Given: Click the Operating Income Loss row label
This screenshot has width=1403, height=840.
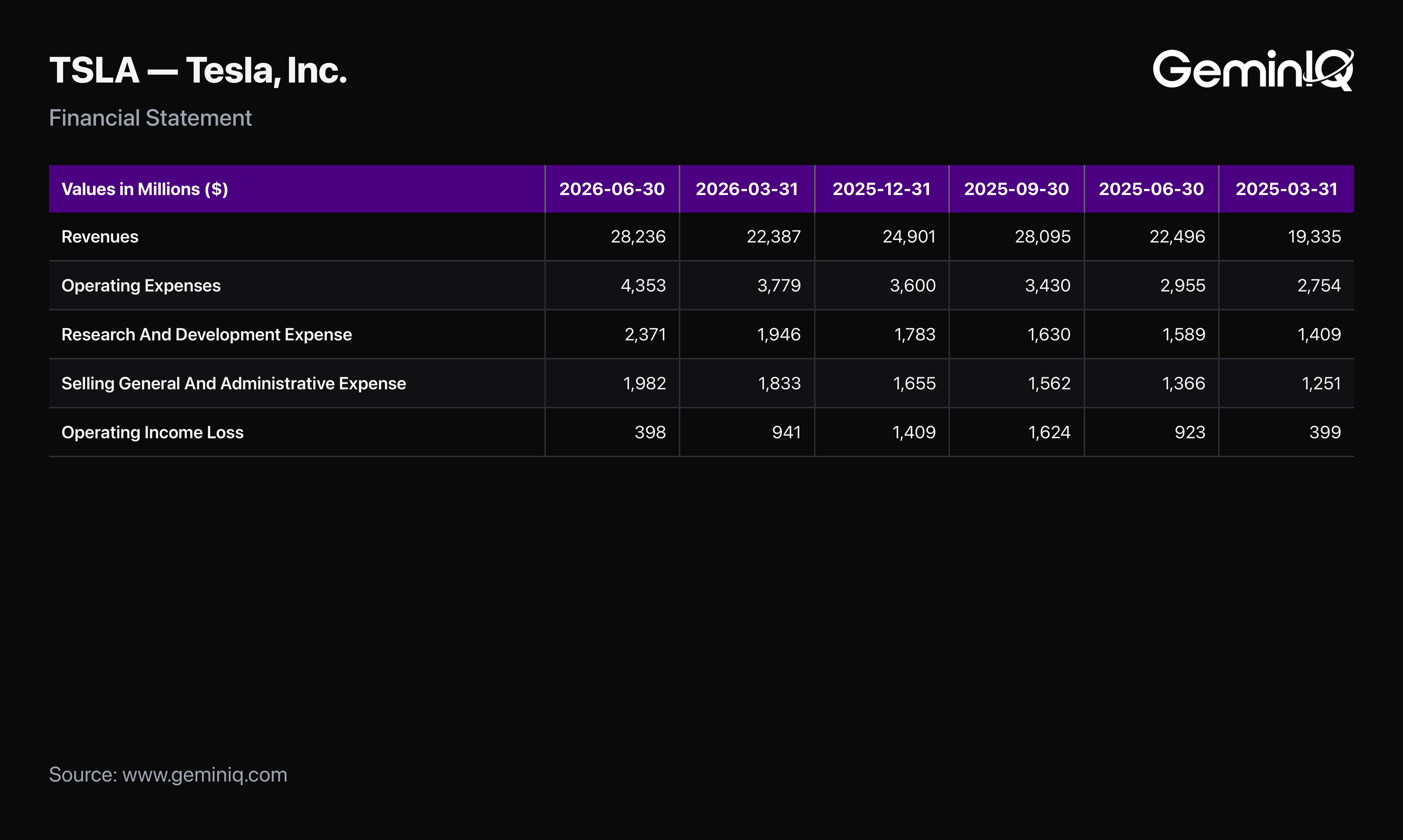Looking at the screenshot, I should (x=152, y=432).
